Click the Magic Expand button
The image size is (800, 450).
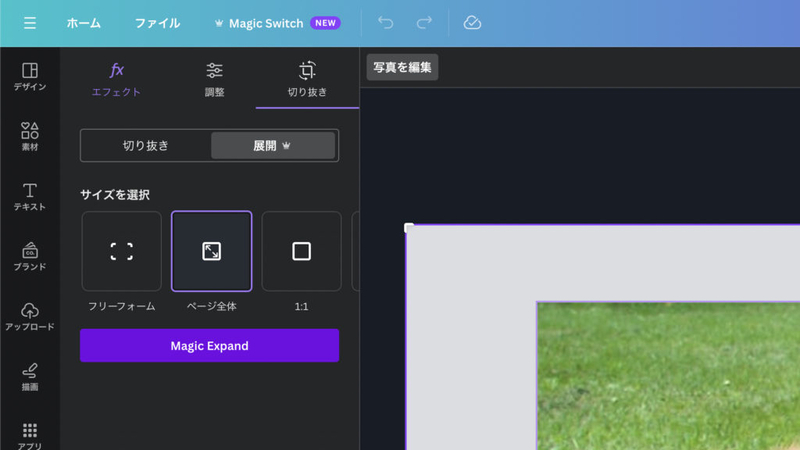click(x=209, y=345)
